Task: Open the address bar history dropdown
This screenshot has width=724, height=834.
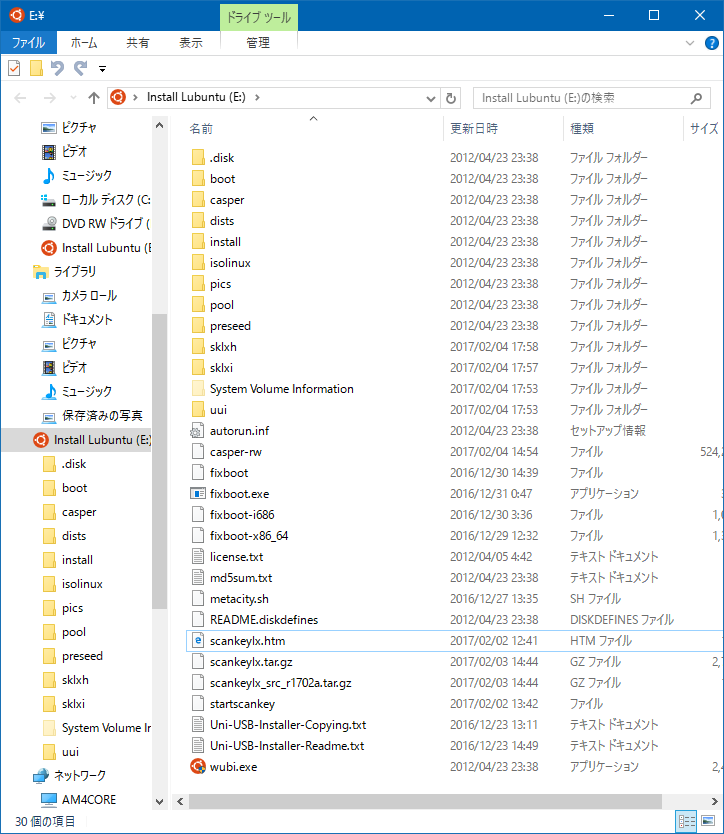Action: (x=431, y=98)
